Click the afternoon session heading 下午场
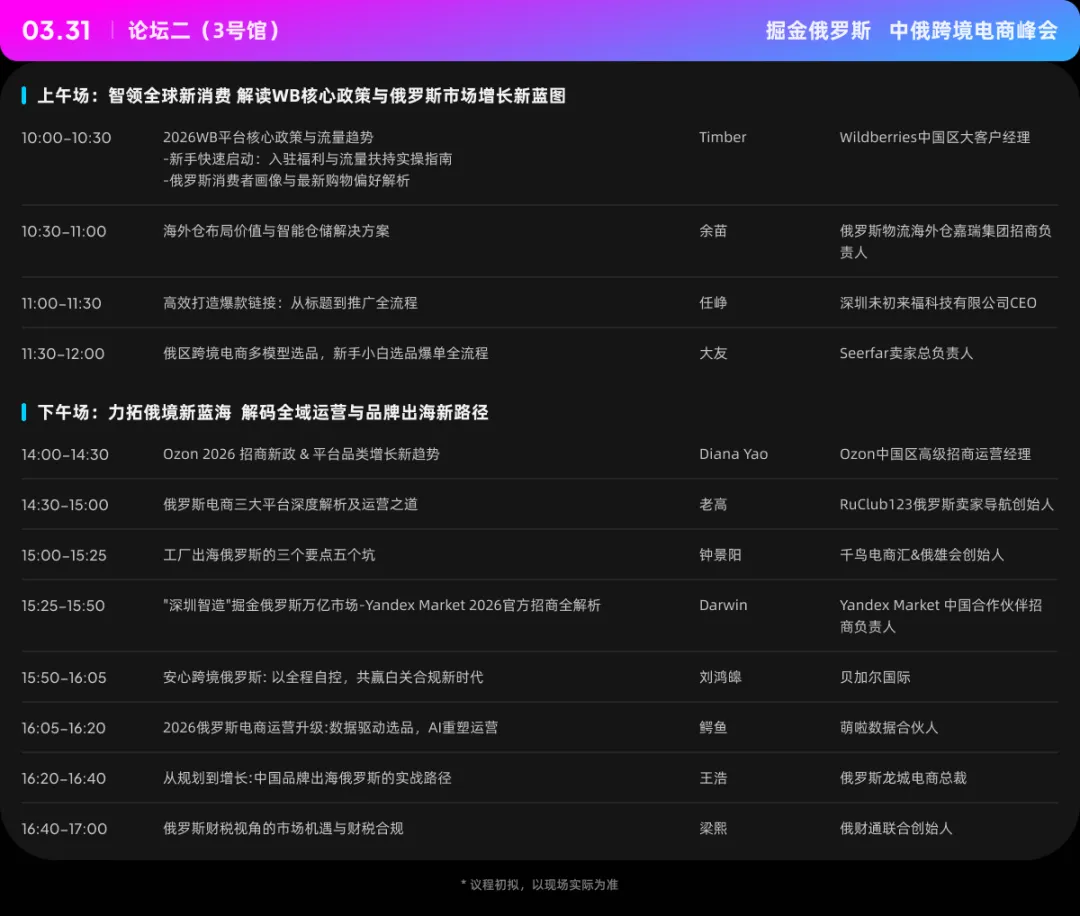This screenshot has height=916, width=1080. [262, 413]
